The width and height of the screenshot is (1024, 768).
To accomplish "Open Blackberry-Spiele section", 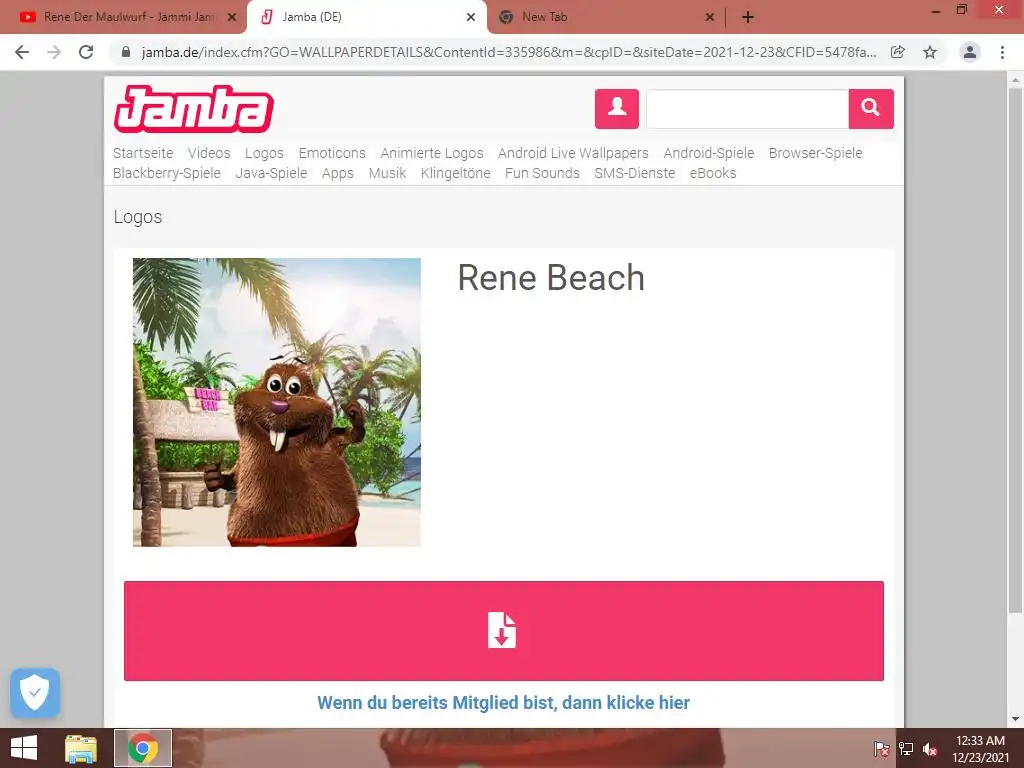I will tap(167, 173).
